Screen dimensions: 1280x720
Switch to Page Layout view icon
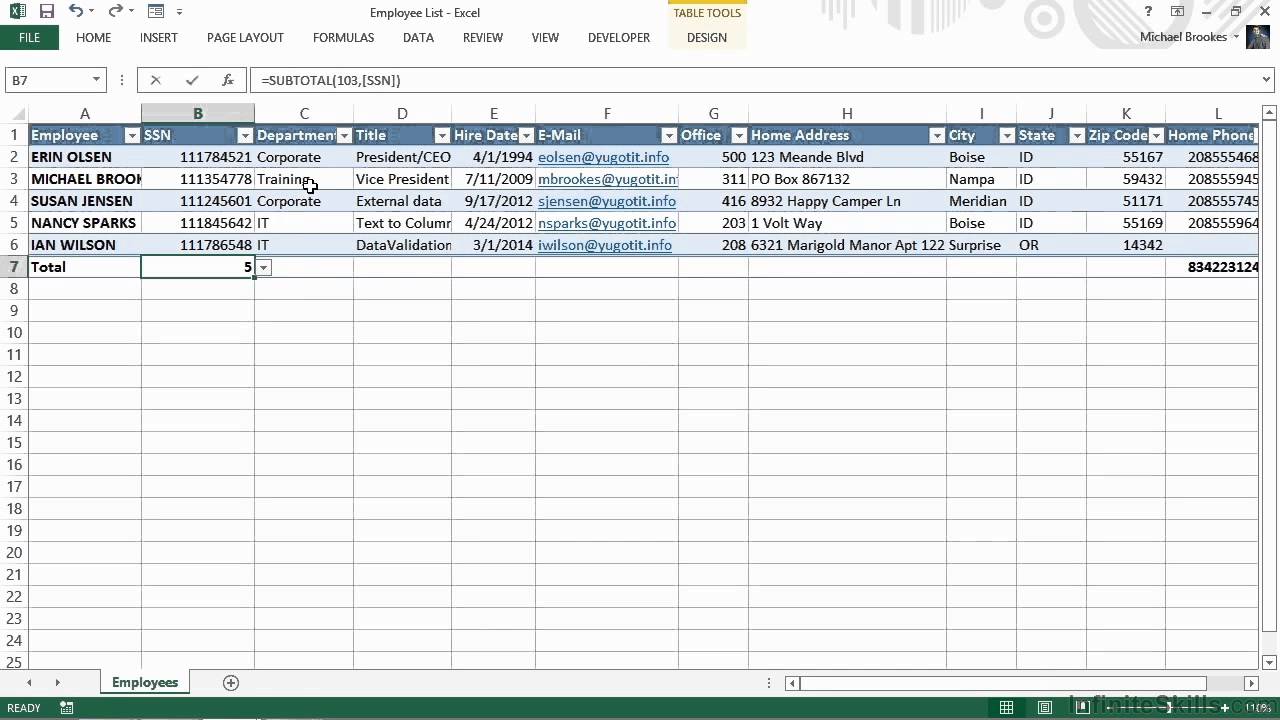[x=1045, y=708]
